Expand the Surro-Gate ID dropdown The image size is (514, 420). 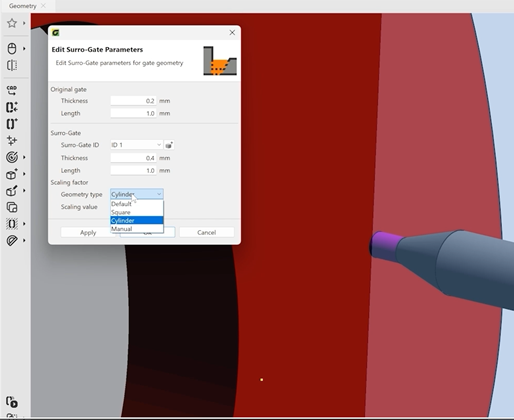coord(136,145)
